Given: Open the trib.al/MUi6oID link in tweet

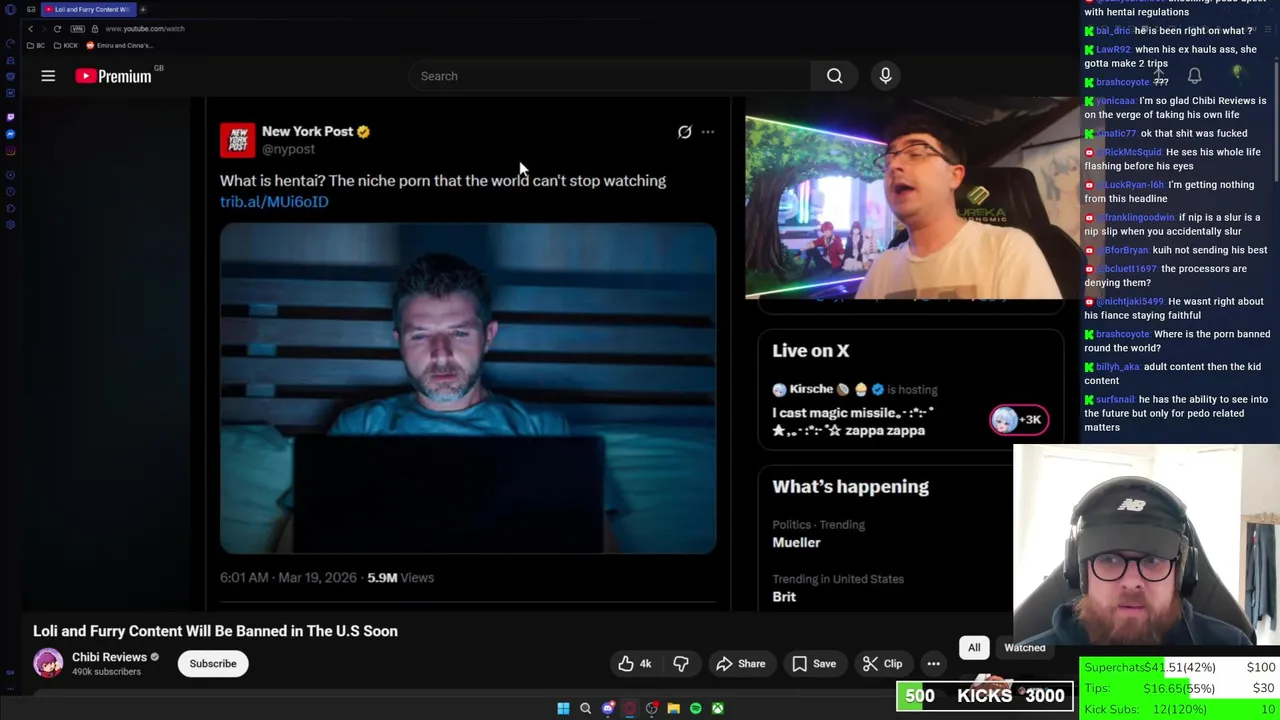Looking at the screenshot, I should click(274, 202).
